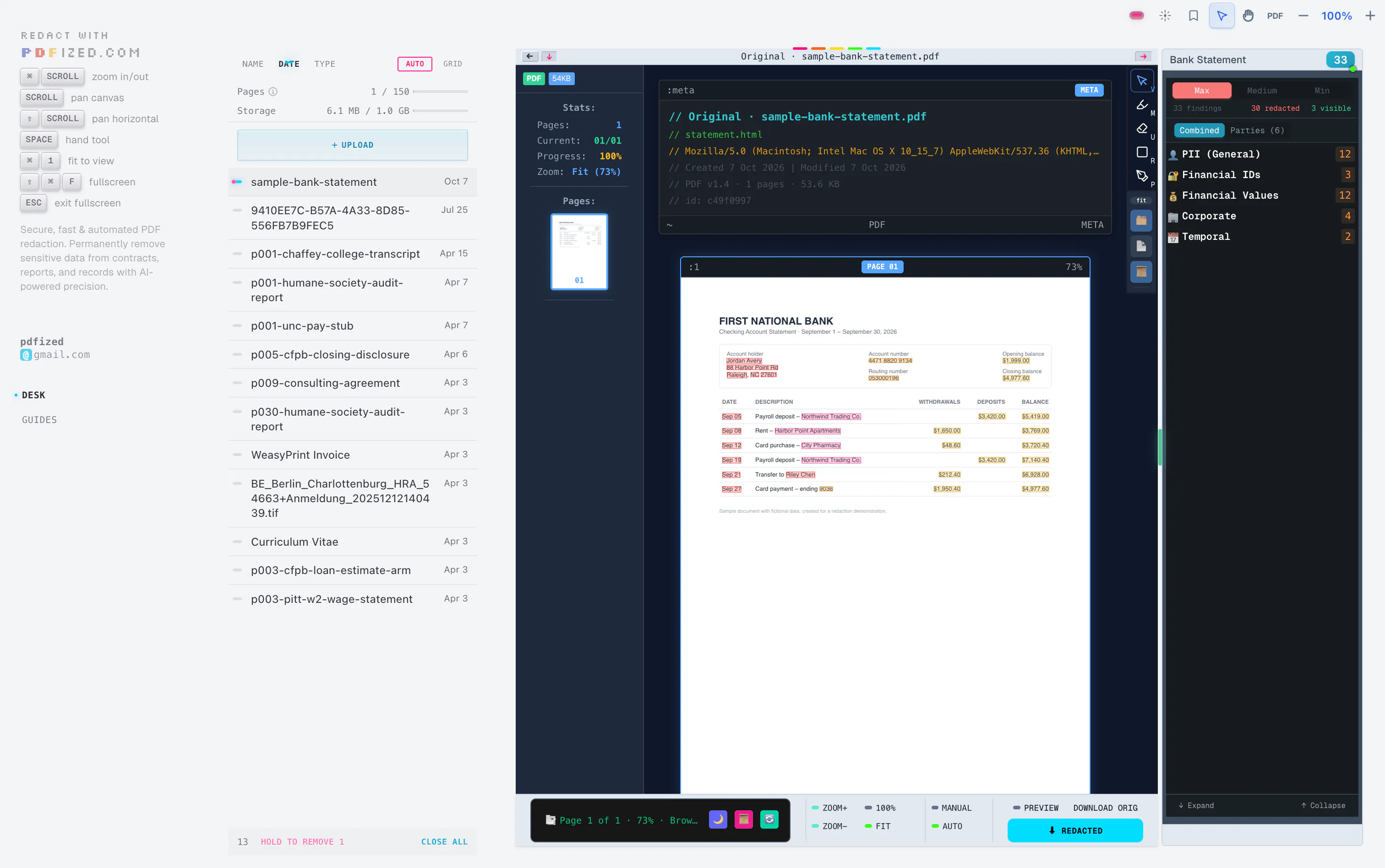Click Expand at findings panel bottom
Image resolution: width=1385 pixels, height=868 pixels.
pos(1196,805)
